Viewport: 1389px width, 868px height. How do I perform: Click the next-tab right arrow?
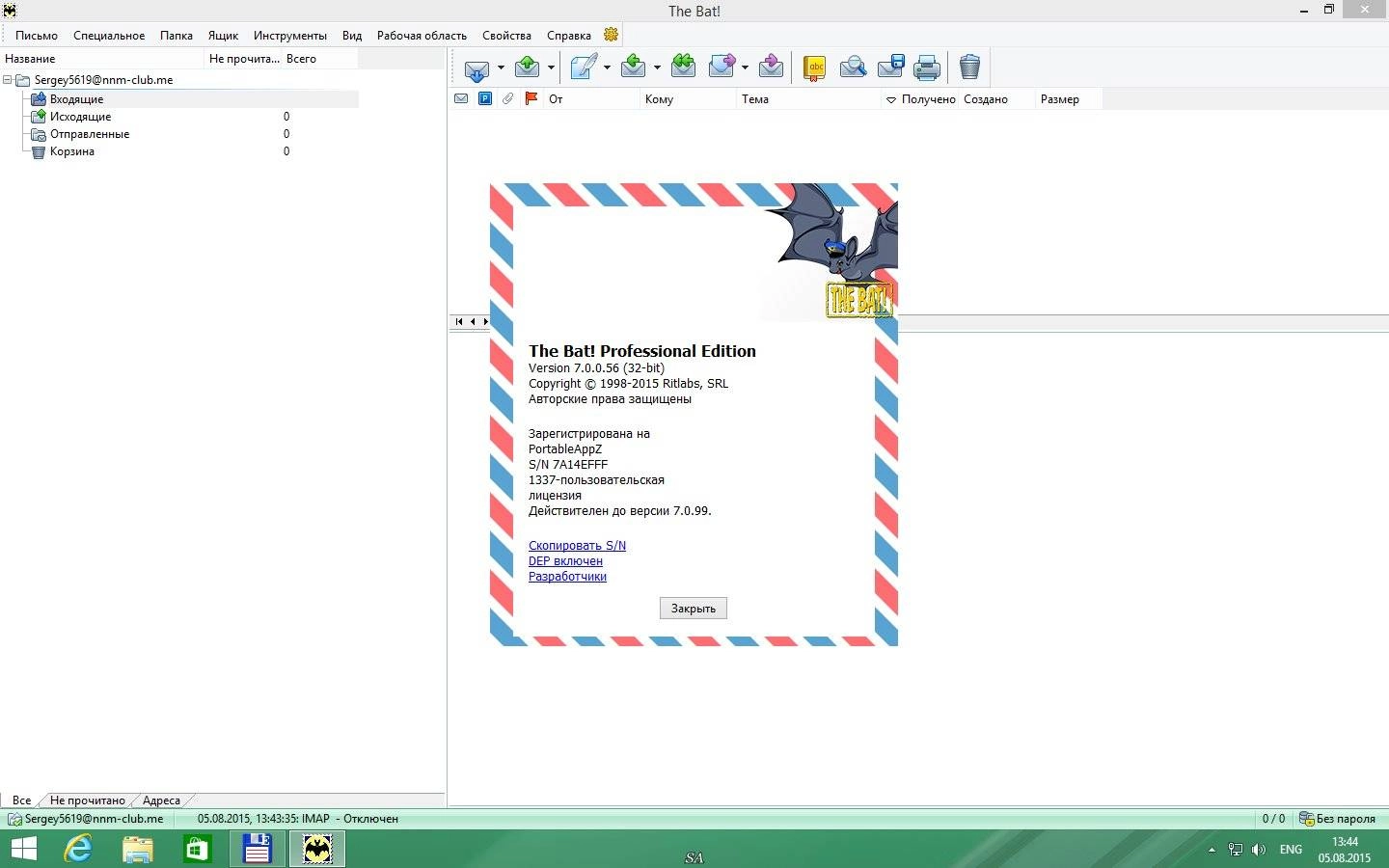tap(485, 321)
